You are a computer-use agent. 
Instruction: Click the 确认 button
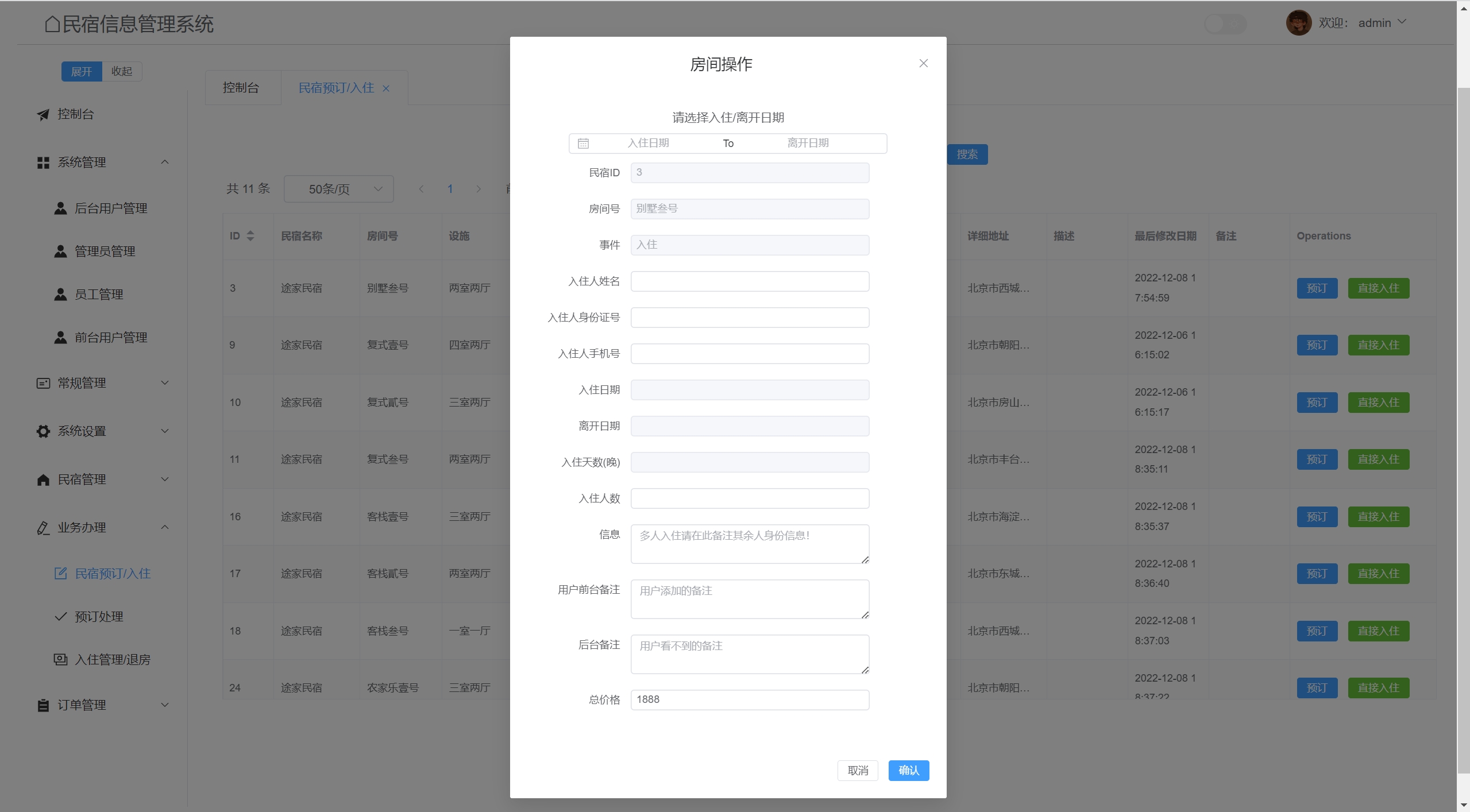(x=908, y=771)
